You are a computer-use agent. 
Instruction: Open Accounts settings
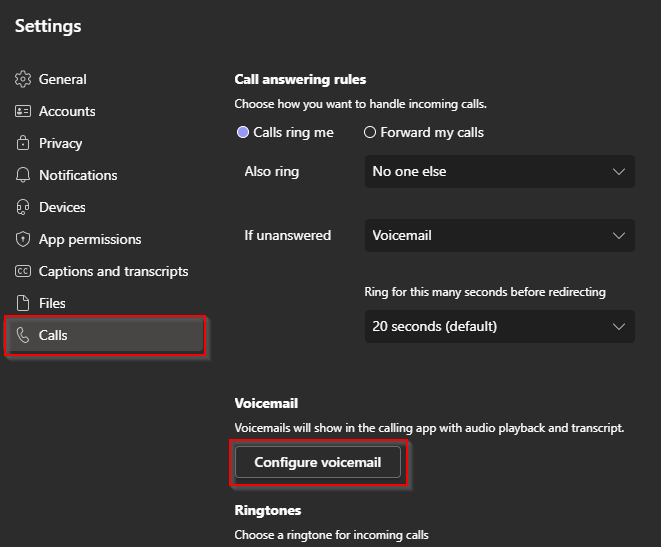pos(67,111)
